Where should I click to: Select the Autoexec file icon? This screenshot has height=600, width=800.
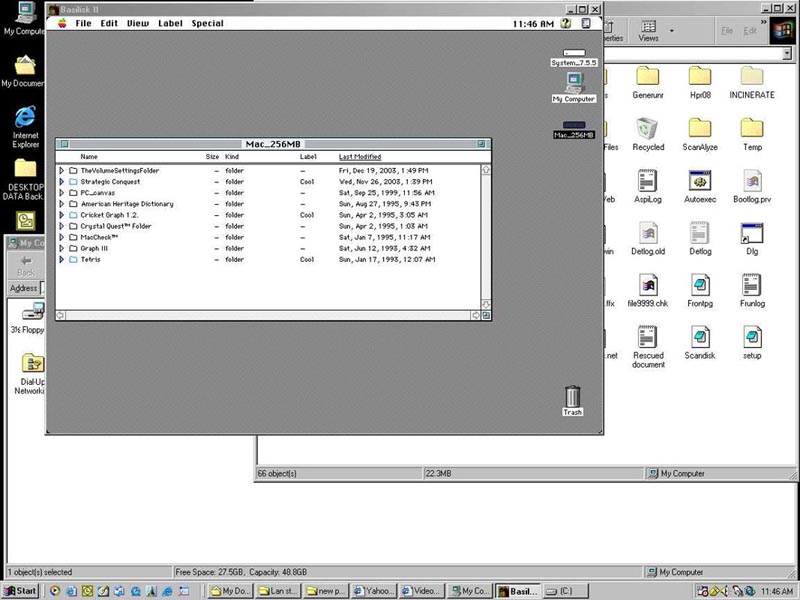point(700,187)
